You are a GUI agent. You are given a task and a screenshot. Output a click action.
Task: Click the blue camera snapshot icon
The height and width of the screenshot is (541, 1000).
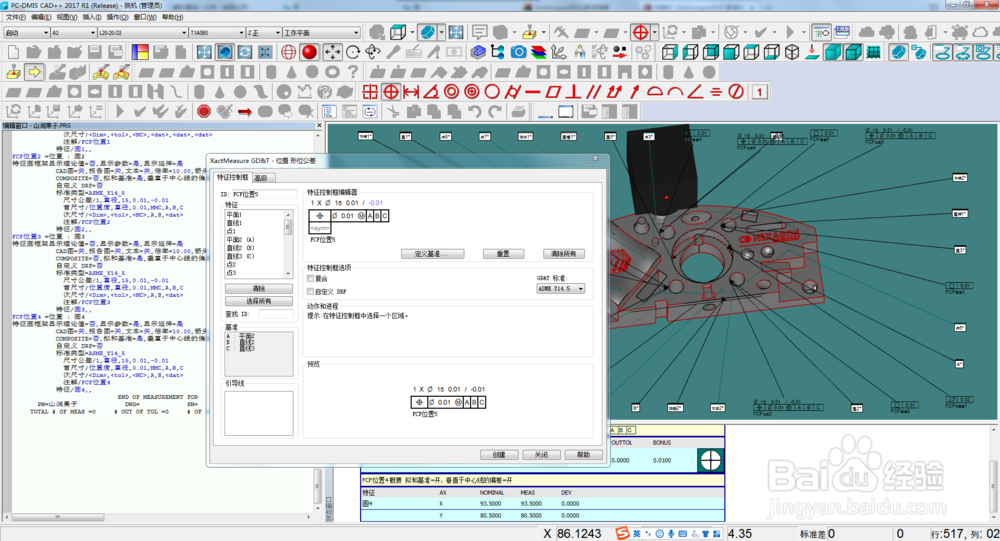click(x=518, y=52)
